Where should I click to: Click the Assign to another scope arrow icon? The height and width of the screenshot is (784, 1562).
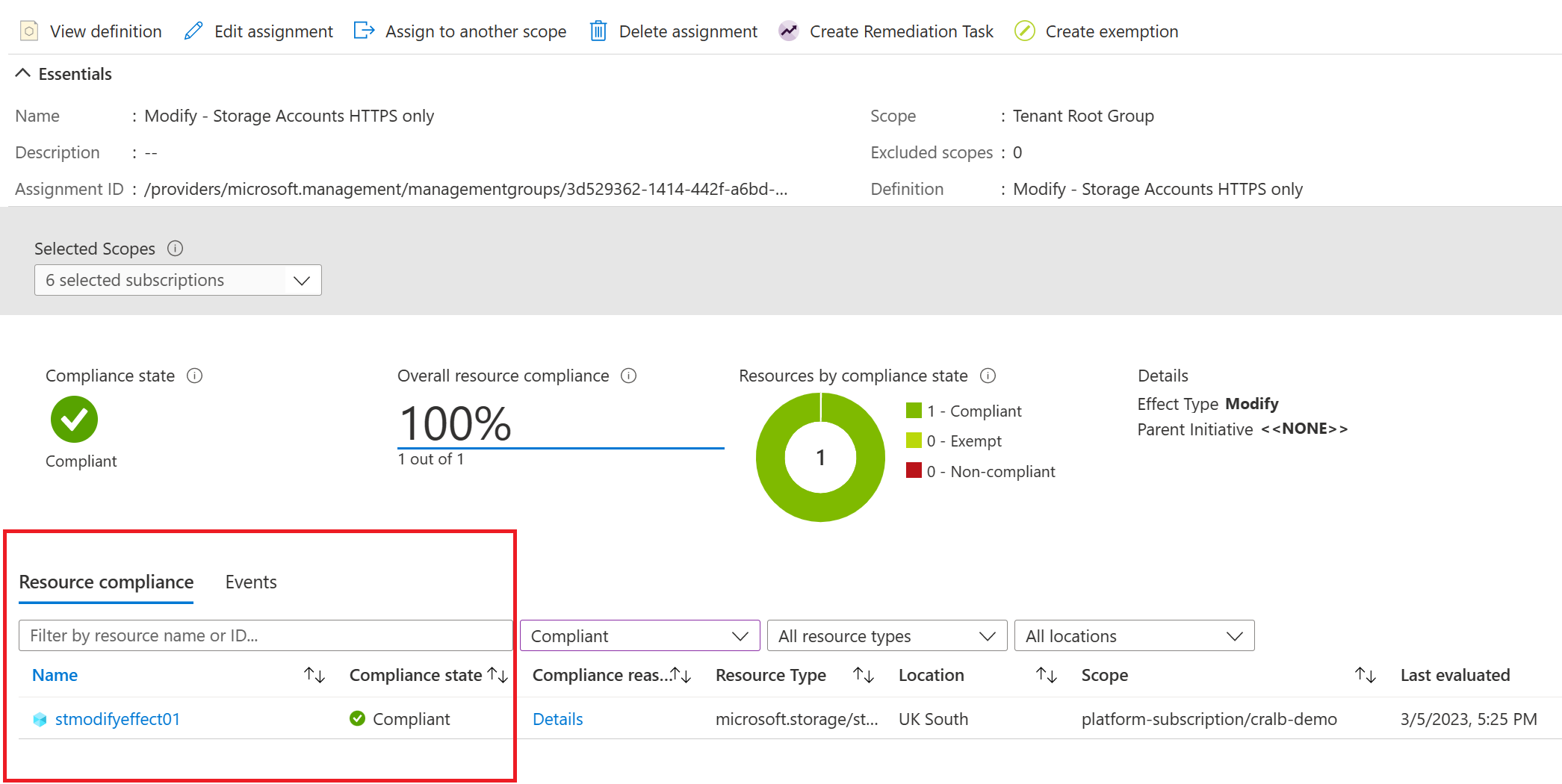[x=364, y=31]
